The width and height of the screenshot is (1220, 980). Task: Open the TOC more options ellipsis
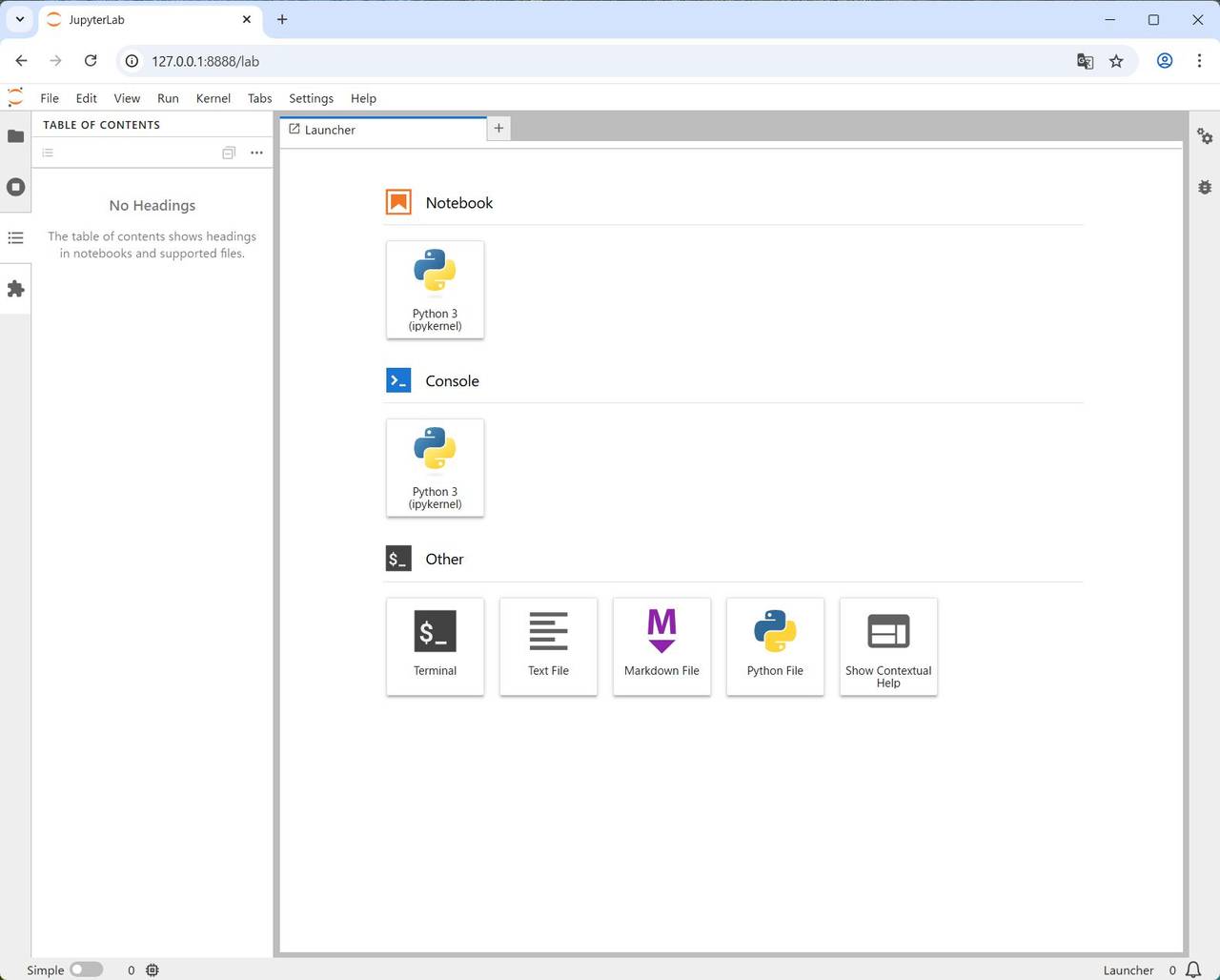click(x=256, y=153)
